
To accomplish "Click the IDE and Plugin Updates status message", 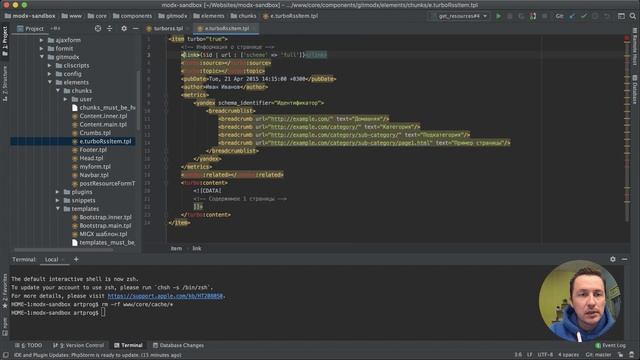I will pos(98,355).
